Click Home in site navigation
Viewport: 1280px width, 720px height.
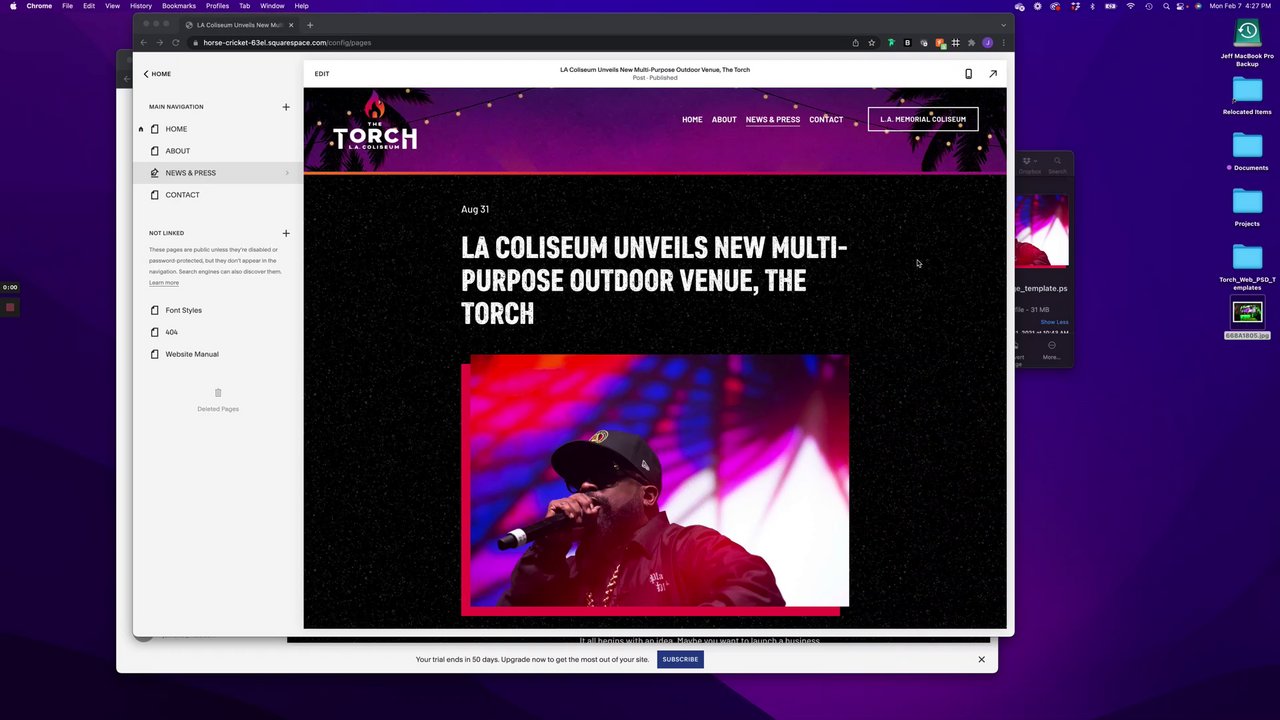692,120
